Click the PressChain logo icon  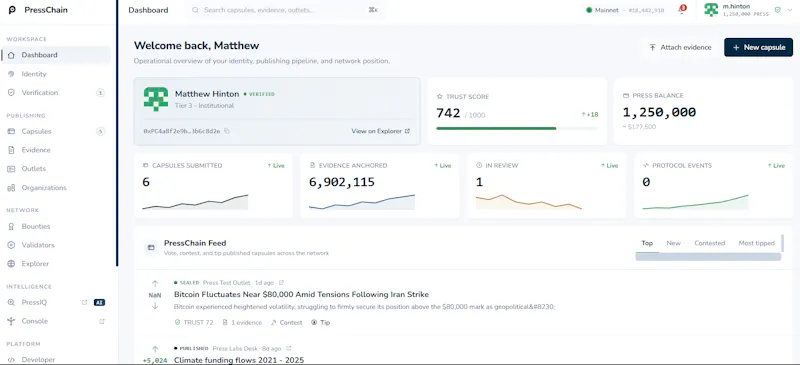13,10
